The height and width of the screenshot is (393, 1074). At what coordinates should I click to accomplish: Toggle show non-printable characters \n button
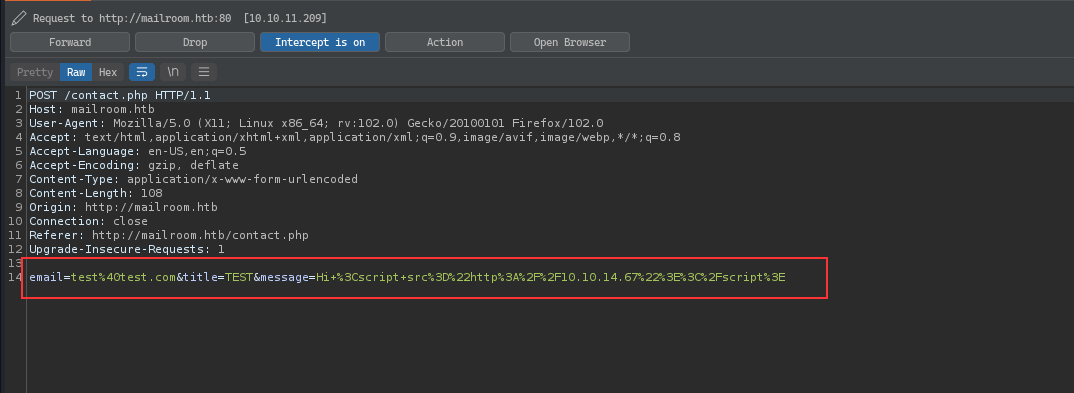coord(173,72)
